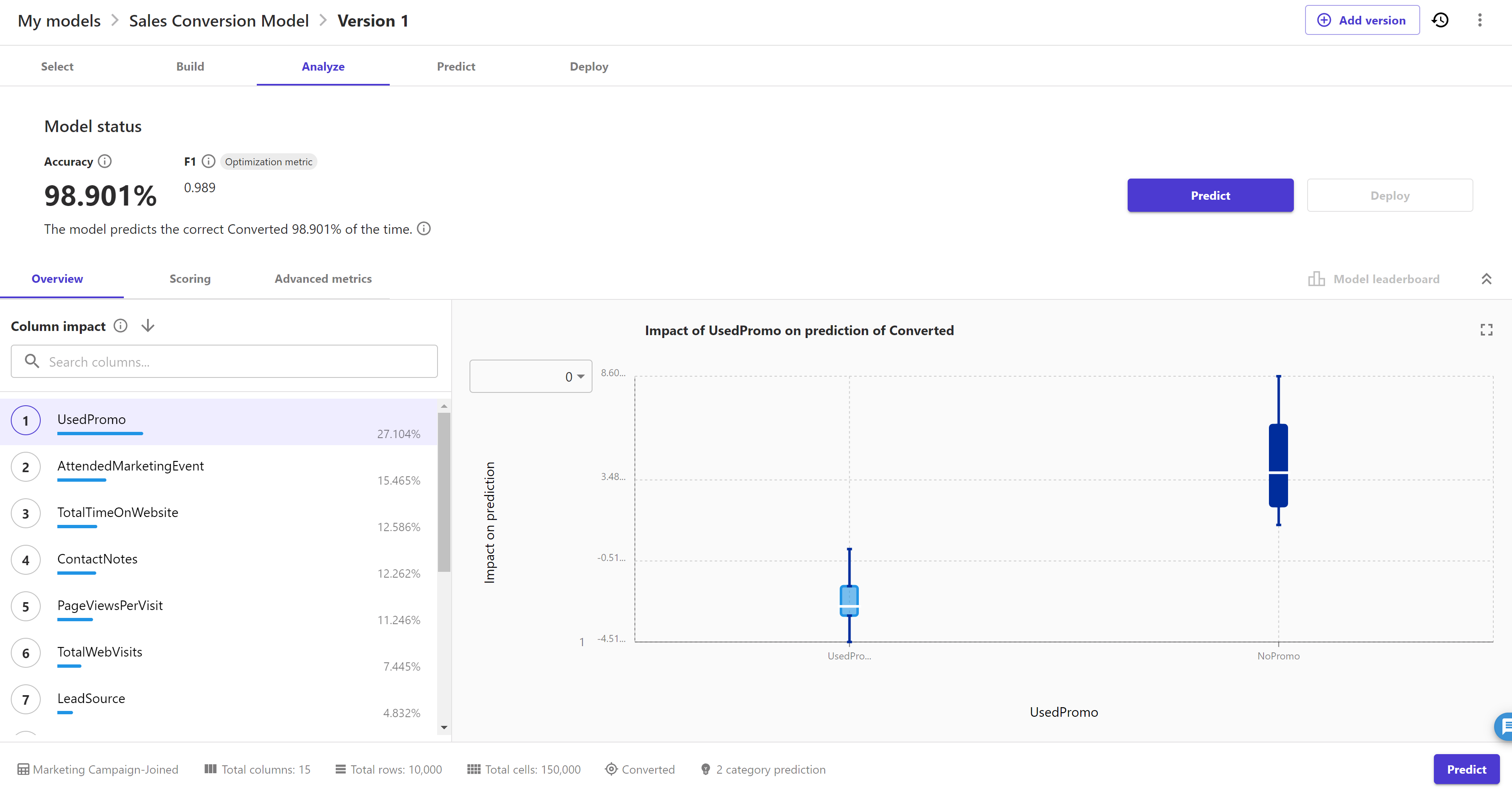This screenshot has width=1512, height=789.
Task: Click the Column impact info icon
Action: (x=120, y=326)
